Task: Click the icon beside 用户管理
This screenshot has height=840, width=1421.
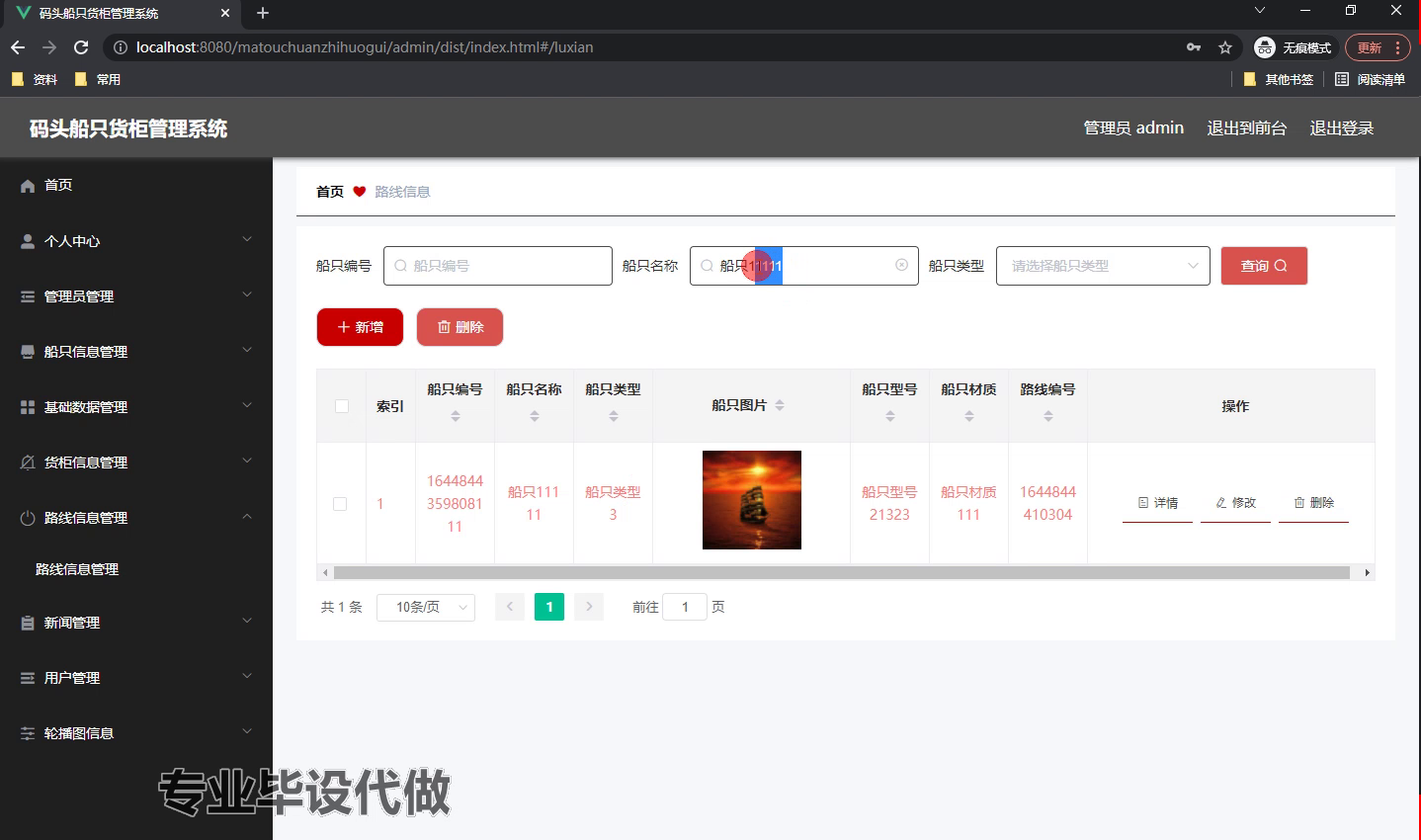Action: [x=28, y=678]
